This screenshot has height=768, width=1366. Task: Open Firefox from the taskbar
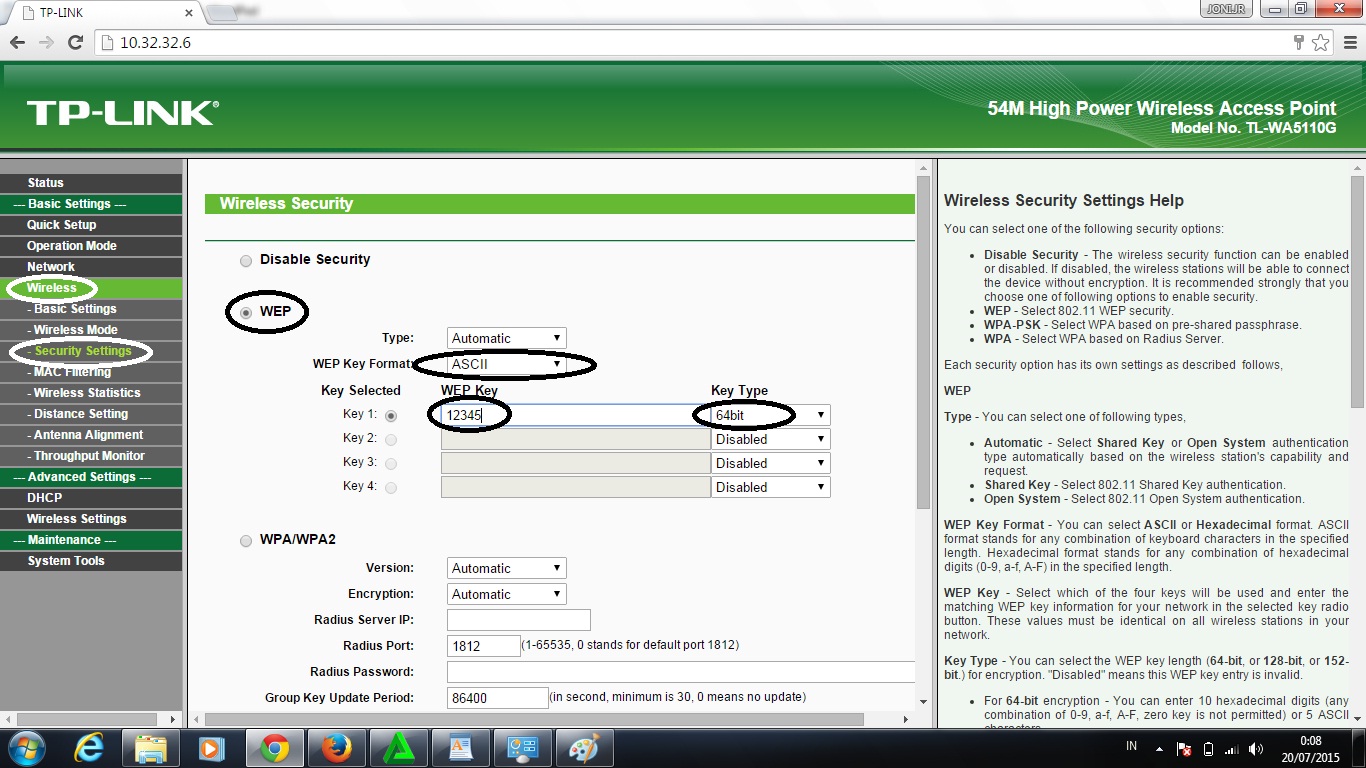point(336,748)
